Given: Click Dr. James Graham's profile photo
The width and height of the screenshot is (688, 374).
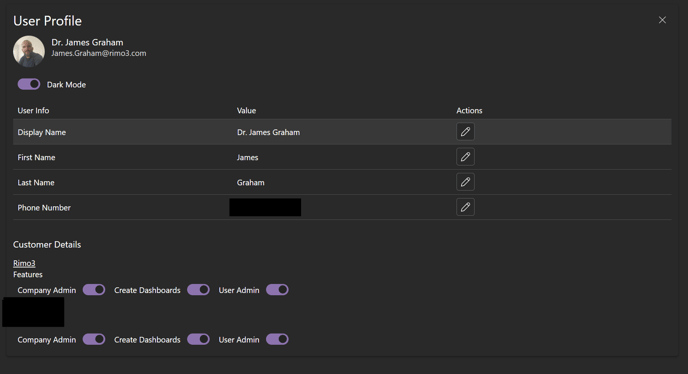Looking at the screenshot, I should (29, 51).
